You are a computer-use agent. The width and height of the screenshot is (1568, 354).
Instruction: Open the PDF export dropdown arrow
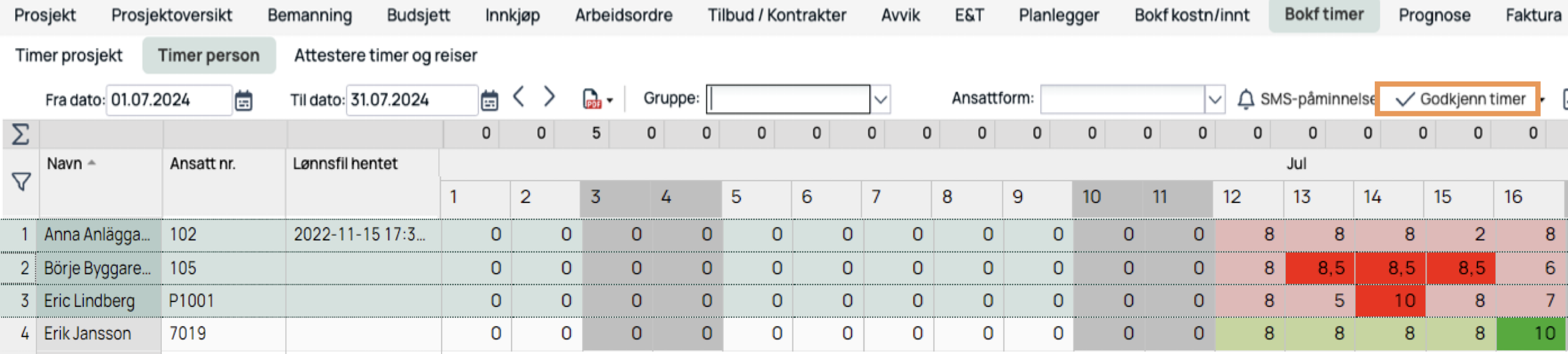[610, 100]
